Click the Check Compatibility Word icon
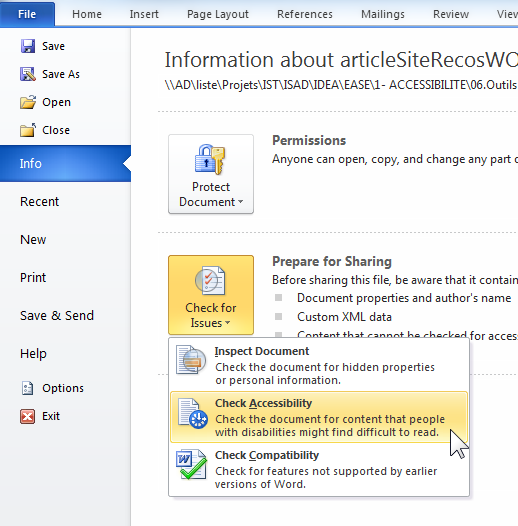Image resolution: width=518 pixels, height=526 pixels. pyautogui.click(x=191, y=464)
